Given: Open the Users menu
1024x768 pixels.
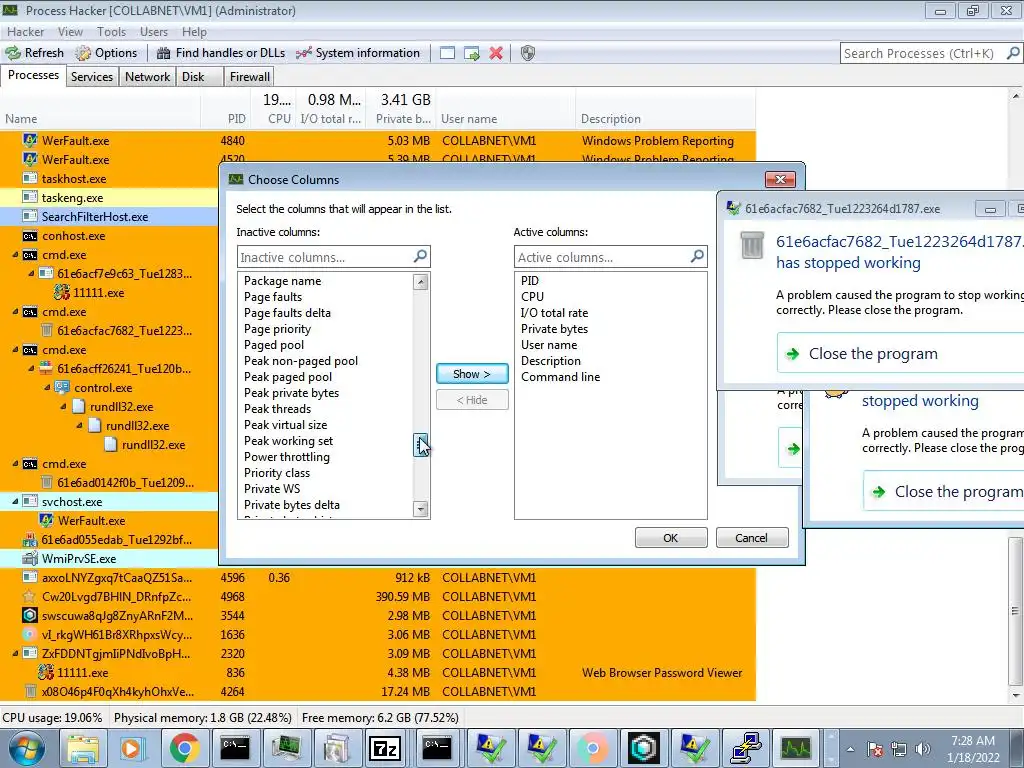Looking at the screenshot, I should 153,31.
